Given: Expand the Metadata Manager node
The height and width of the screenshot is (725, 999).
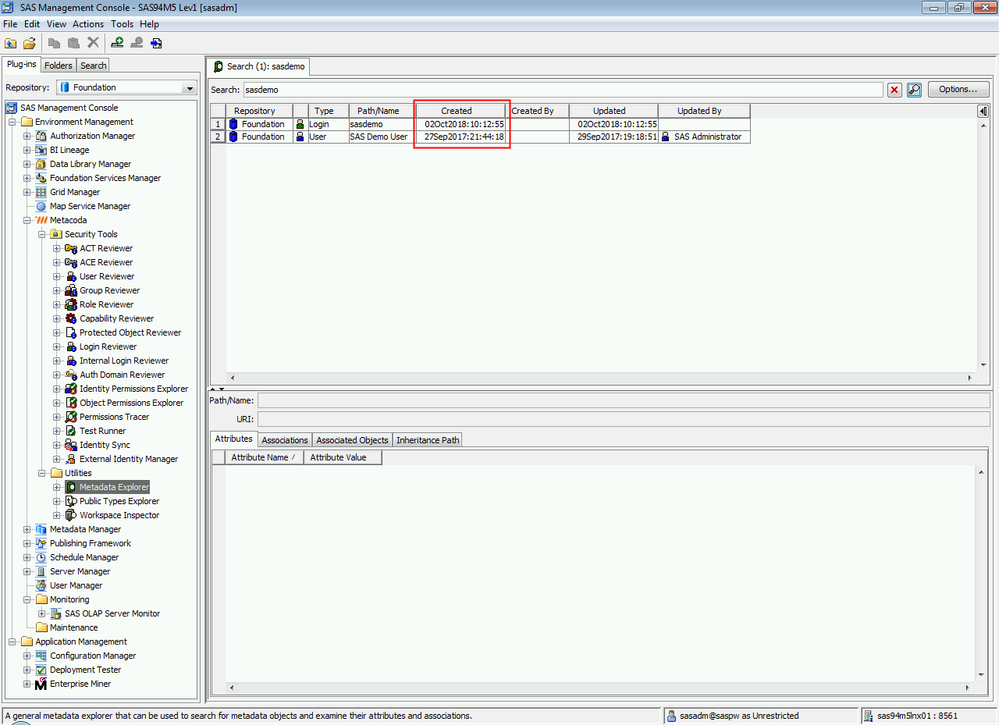Looking at the screenshot, I should (x=27, y=529).
